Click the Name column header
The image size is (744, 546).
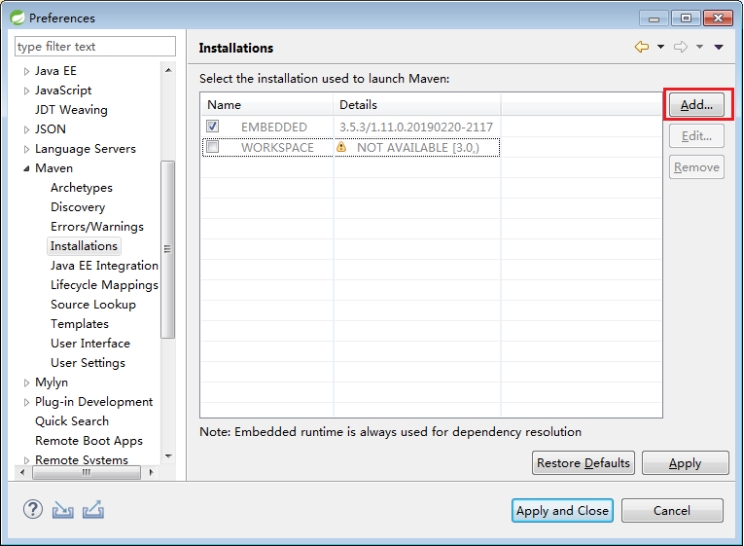tap(267, 104)
